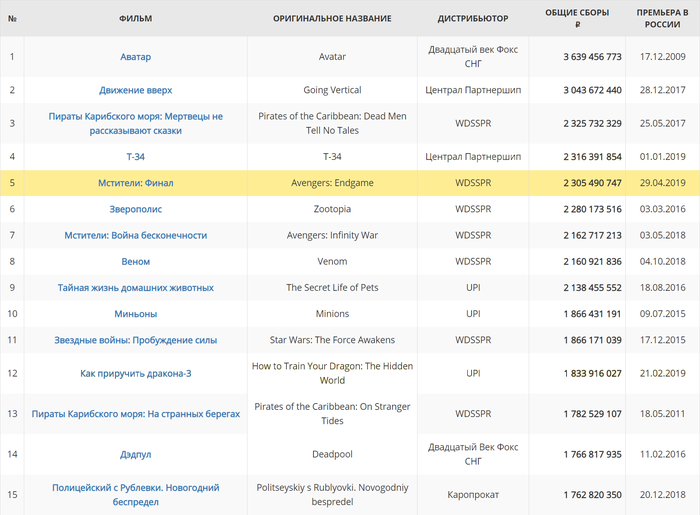This screenshot has width=700, height=515.
Task: Click «Мстители: Война бесконечности» link
Action: pyautogui.click(x=135, y=235)
